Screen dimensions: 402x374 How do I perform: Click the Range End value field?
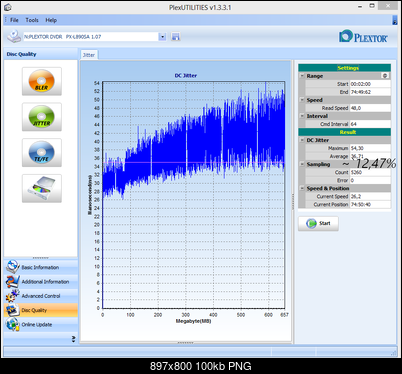click(x=370, y=92)
